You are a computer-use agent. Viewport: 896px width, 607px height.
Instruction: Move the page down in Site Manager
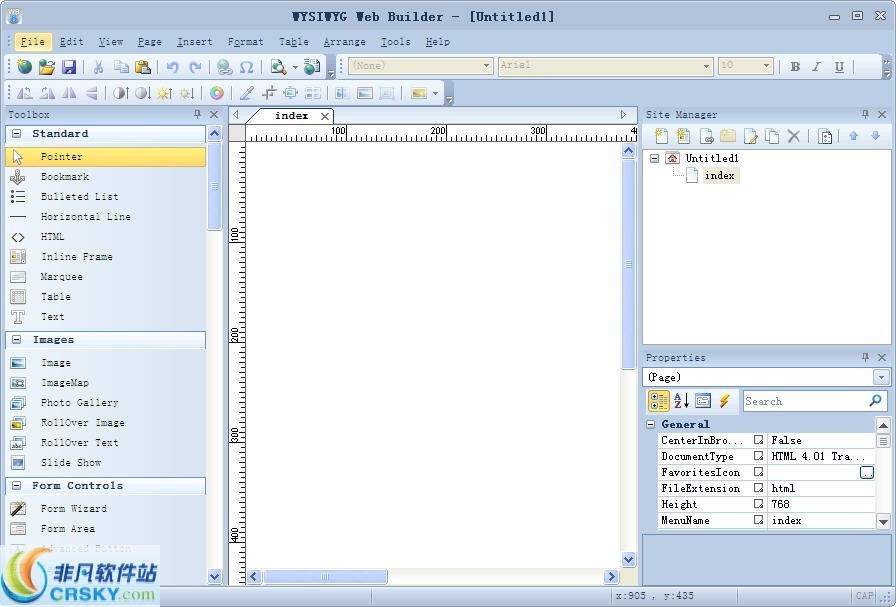coord(875,136)
